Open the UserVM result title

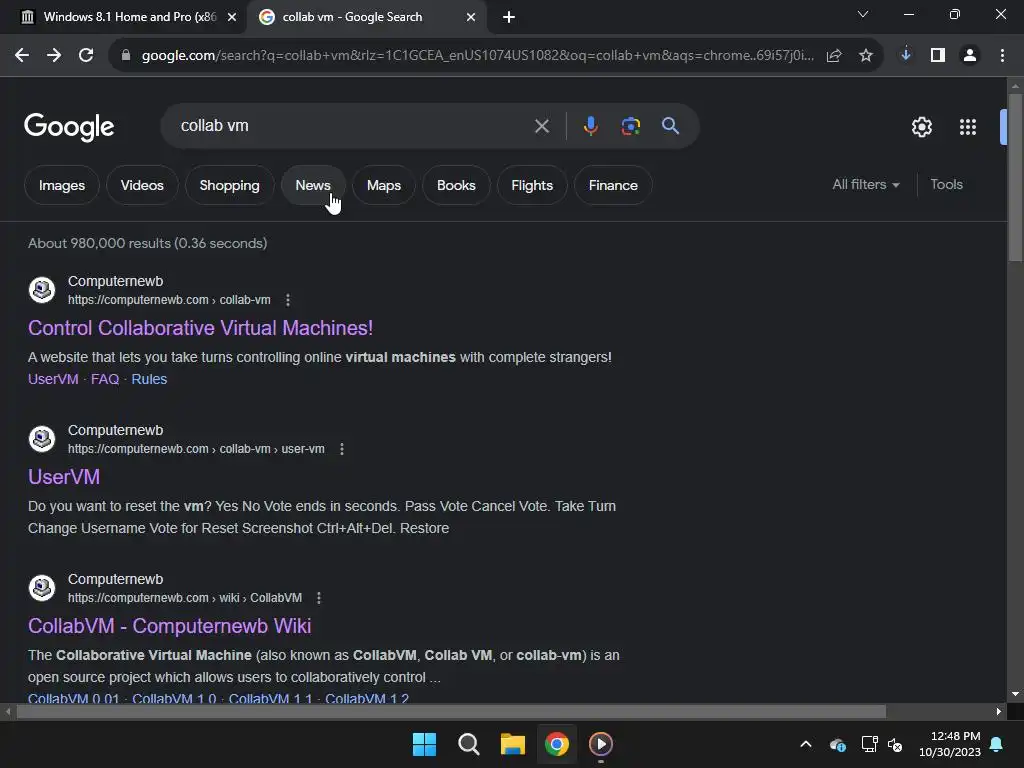[x=64, y=477]
